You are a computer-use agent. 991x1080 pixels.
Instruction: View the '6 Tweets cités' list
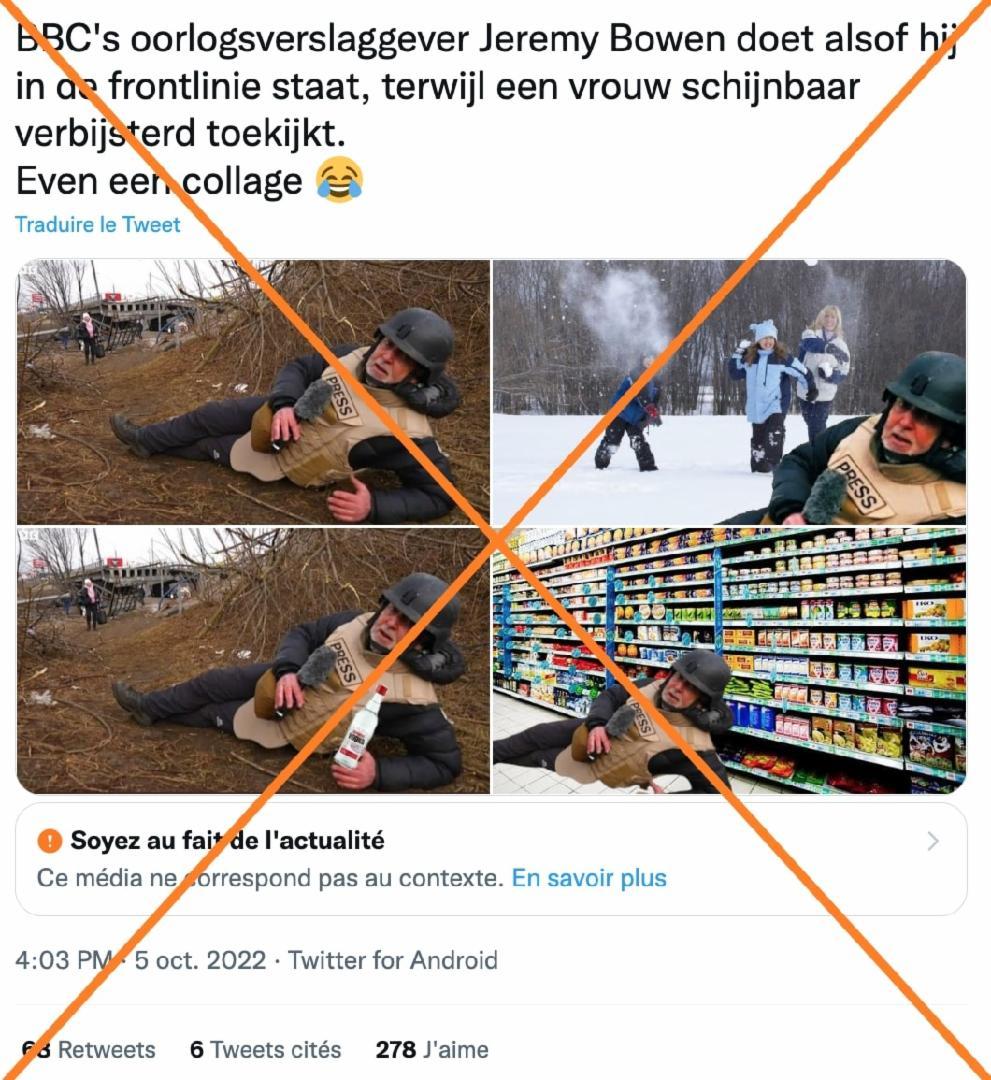tap(265, 1050)
